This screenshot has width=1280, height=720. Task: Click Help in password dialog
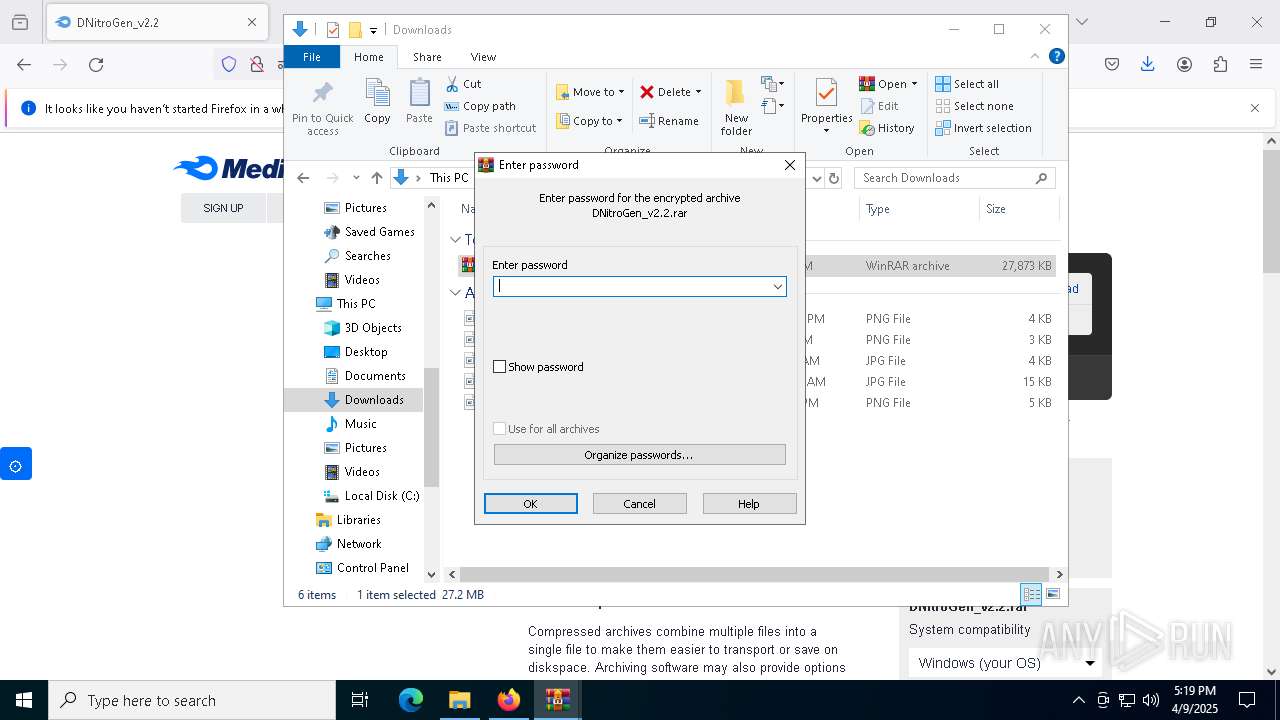click(x=749, y=504)
